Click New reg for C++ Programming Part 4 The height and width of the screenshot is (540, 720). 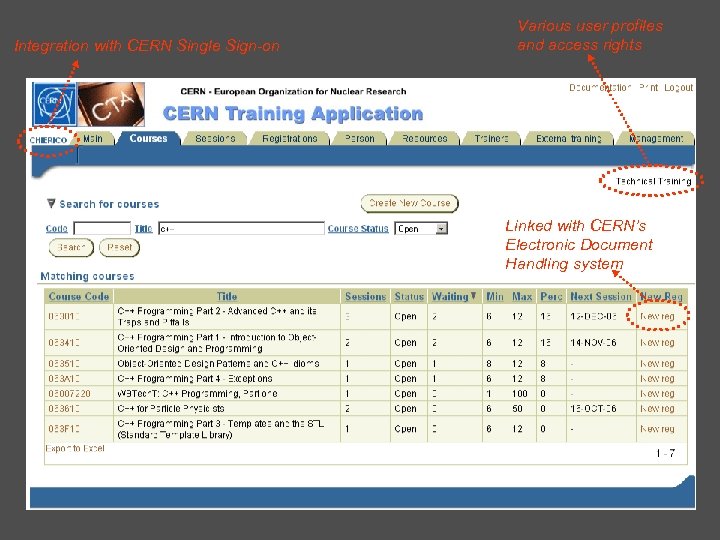click(x=657, y=379)
